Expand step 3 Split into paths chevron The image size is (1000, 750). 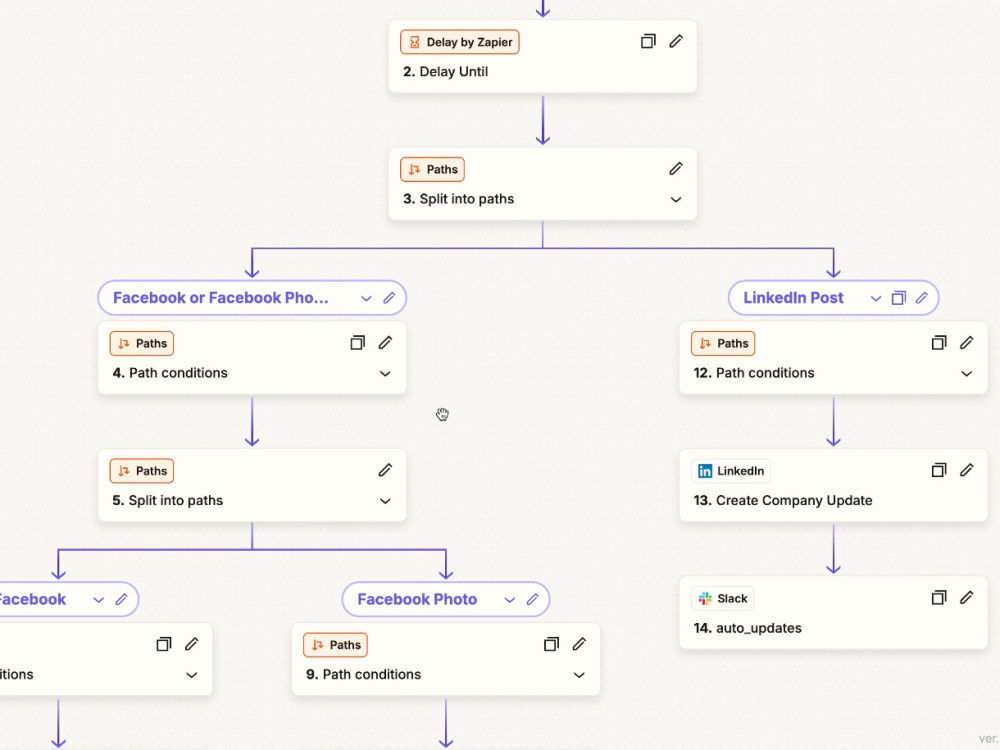676,200
